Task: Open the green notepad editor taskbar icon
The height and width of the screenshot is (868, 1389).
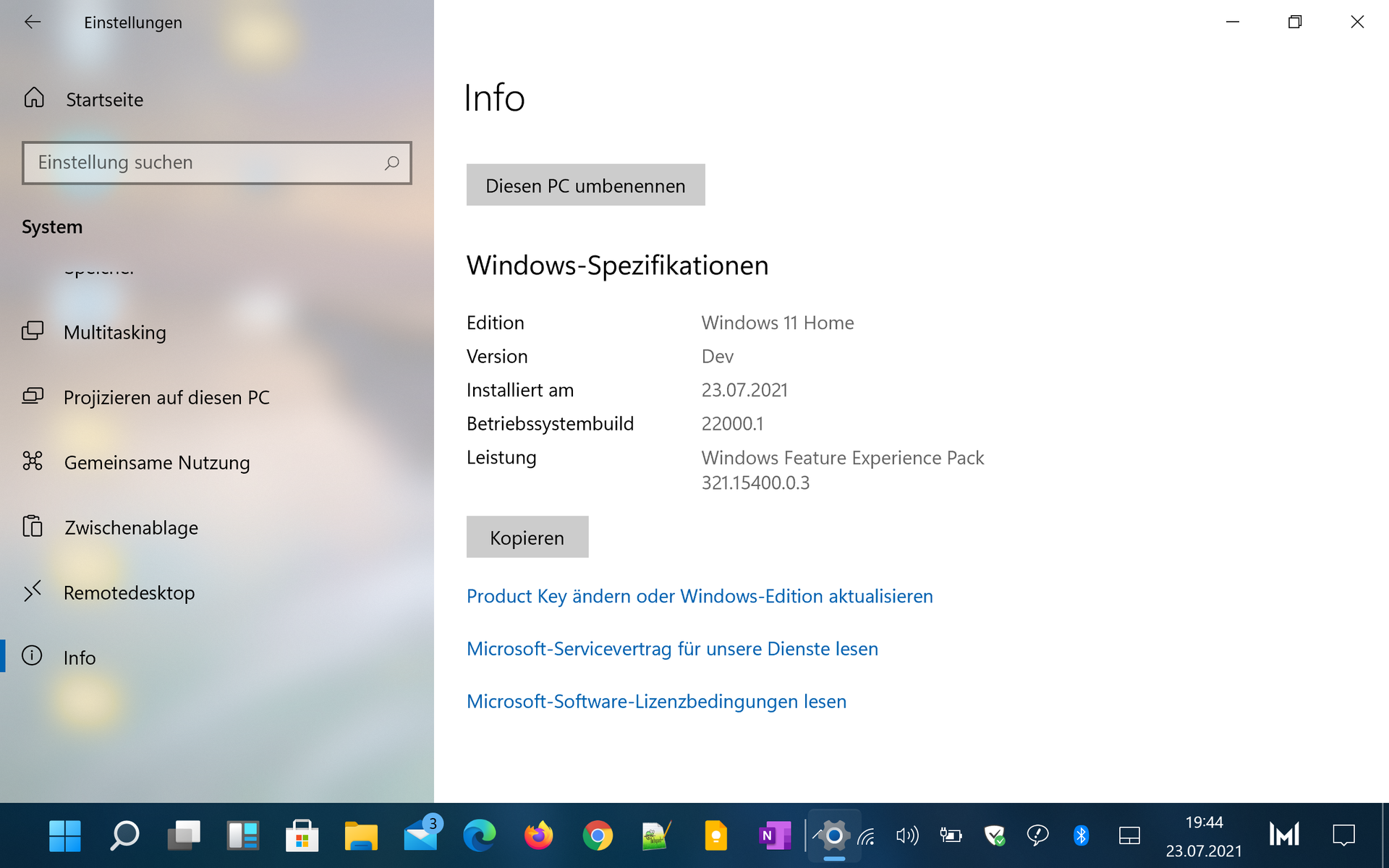Action: point(657,836)
